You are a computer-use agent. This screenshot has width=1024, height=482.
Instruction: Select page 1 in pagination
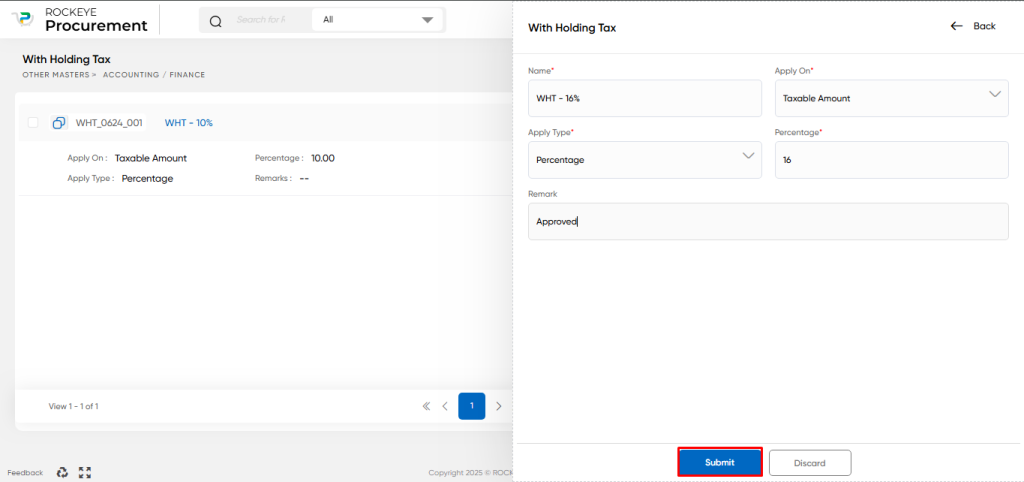coord(472,406)
